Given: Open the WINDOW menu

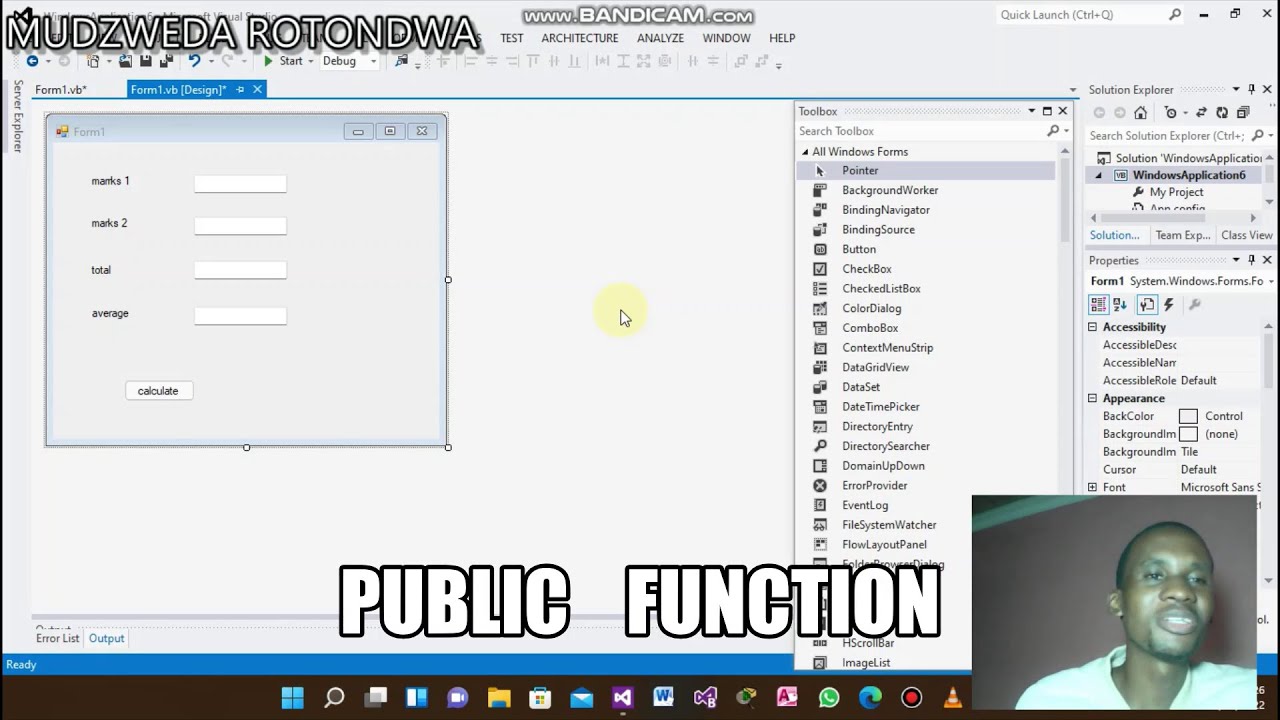Looking at the screenshot, I should (726, 38).
